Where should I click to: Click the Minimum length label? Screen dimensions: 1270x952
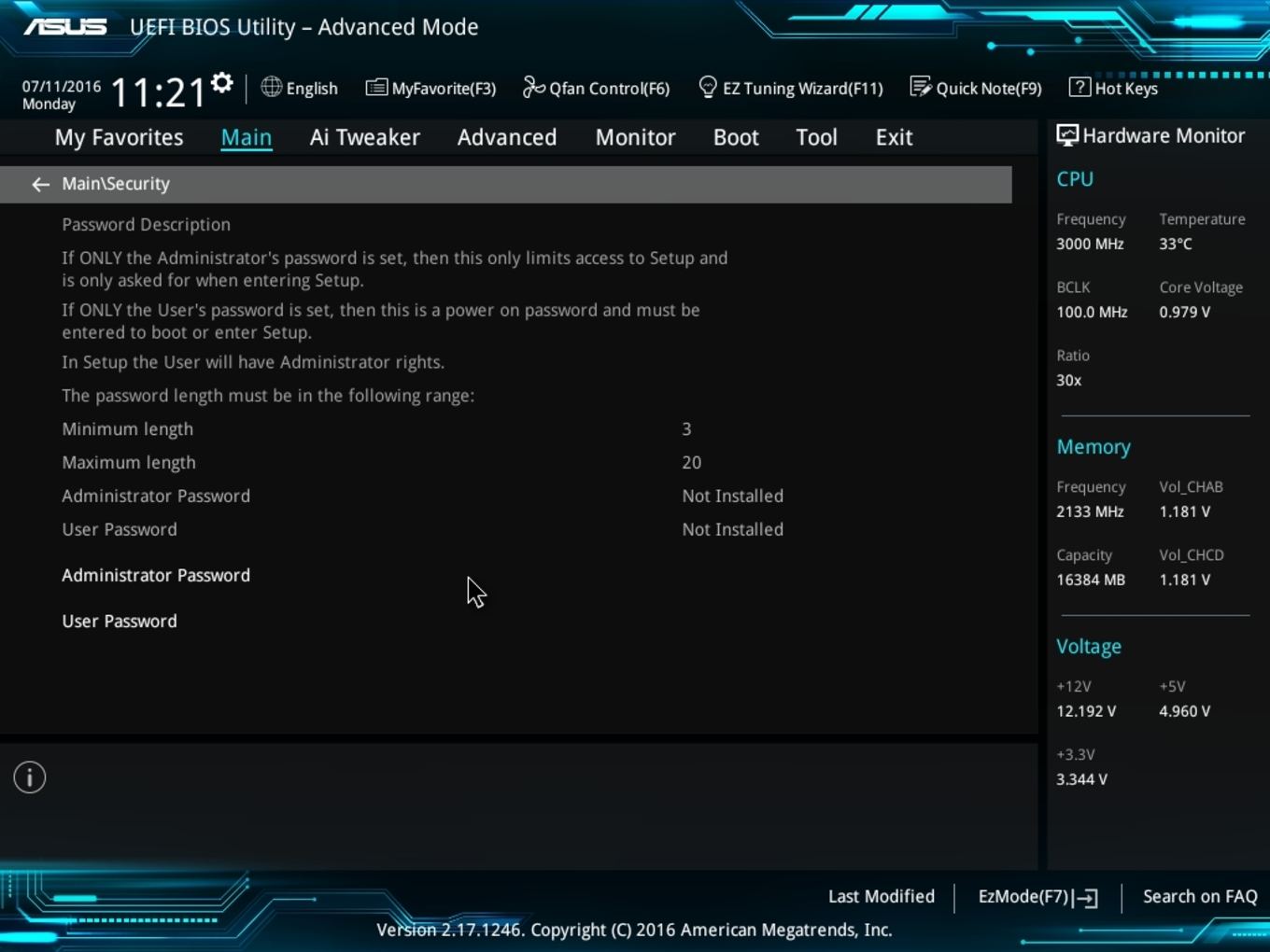coord(128,429)
